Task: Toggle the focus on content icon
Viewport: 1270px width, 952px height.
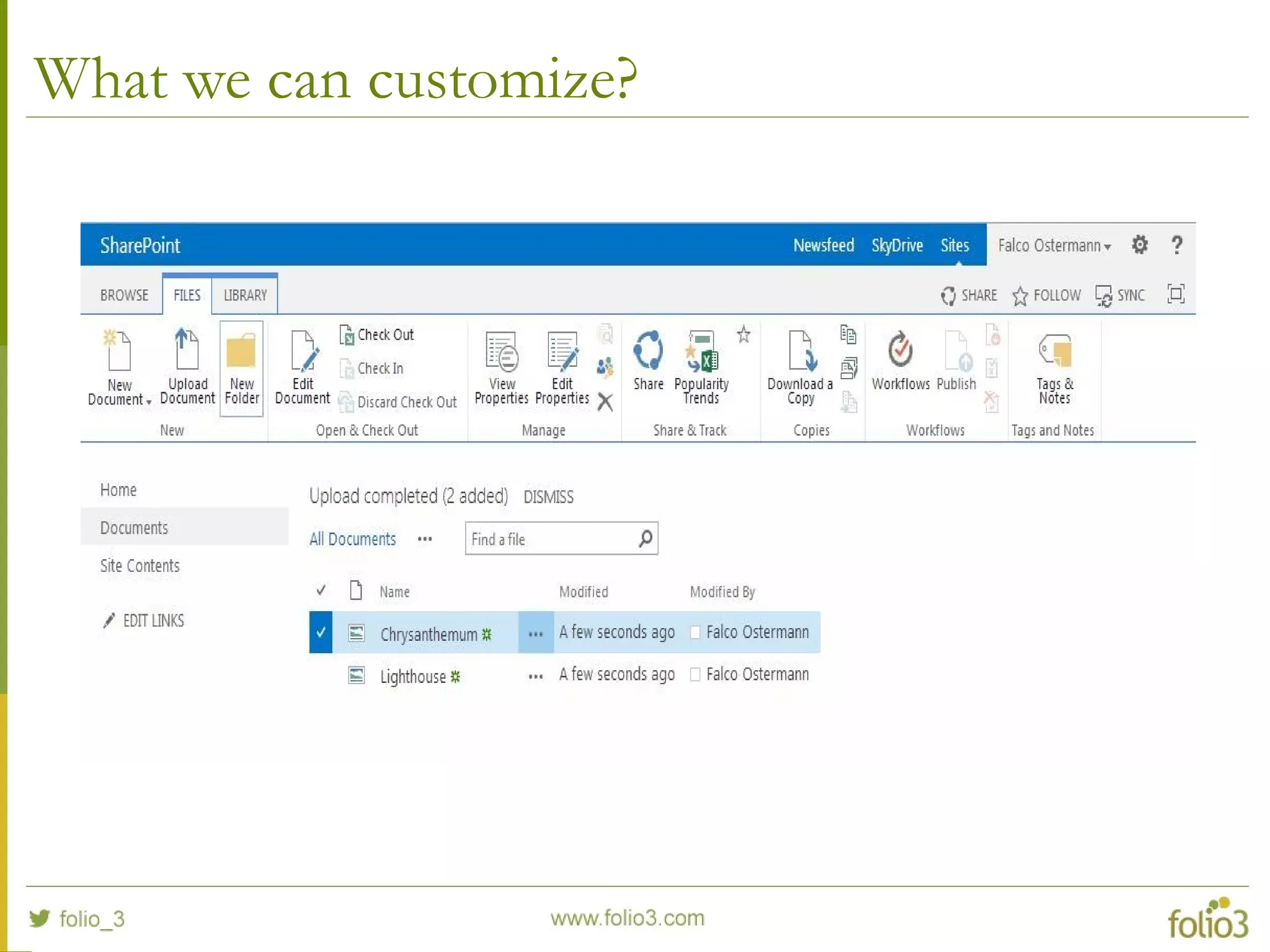Action: click(x=1176, y=294)
